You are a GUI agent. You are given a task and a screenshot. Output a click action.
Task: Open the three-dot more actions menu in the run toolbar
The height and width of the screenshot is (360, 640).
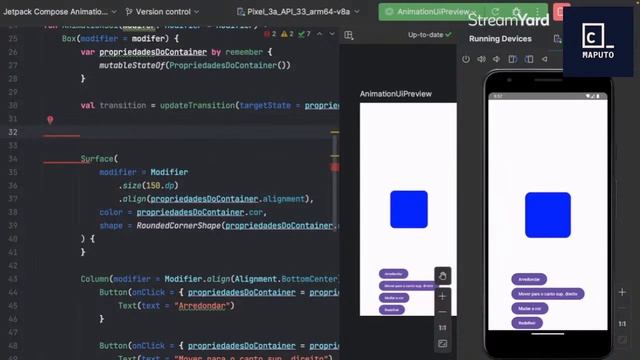pos(538,12)
